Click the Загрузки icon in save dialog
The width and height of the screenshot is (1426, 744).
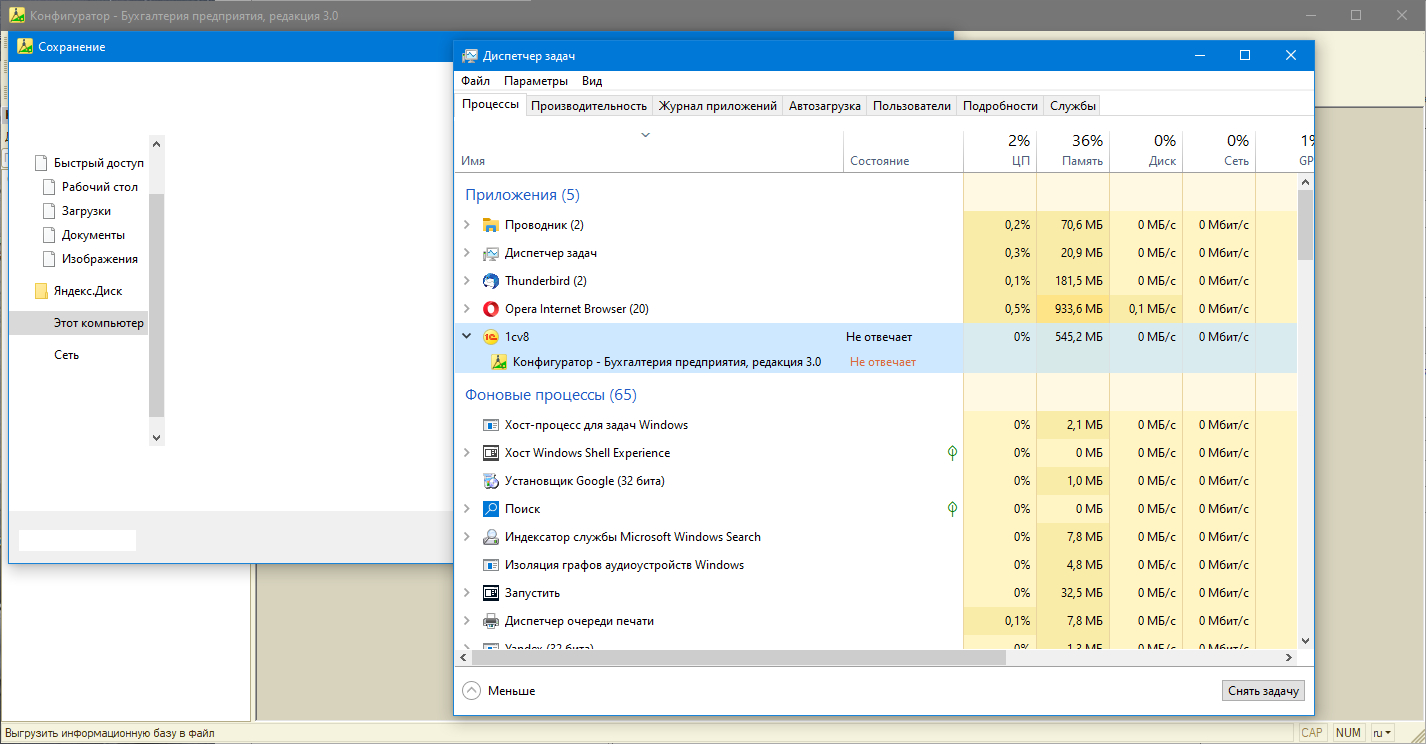tap(49, 211)
